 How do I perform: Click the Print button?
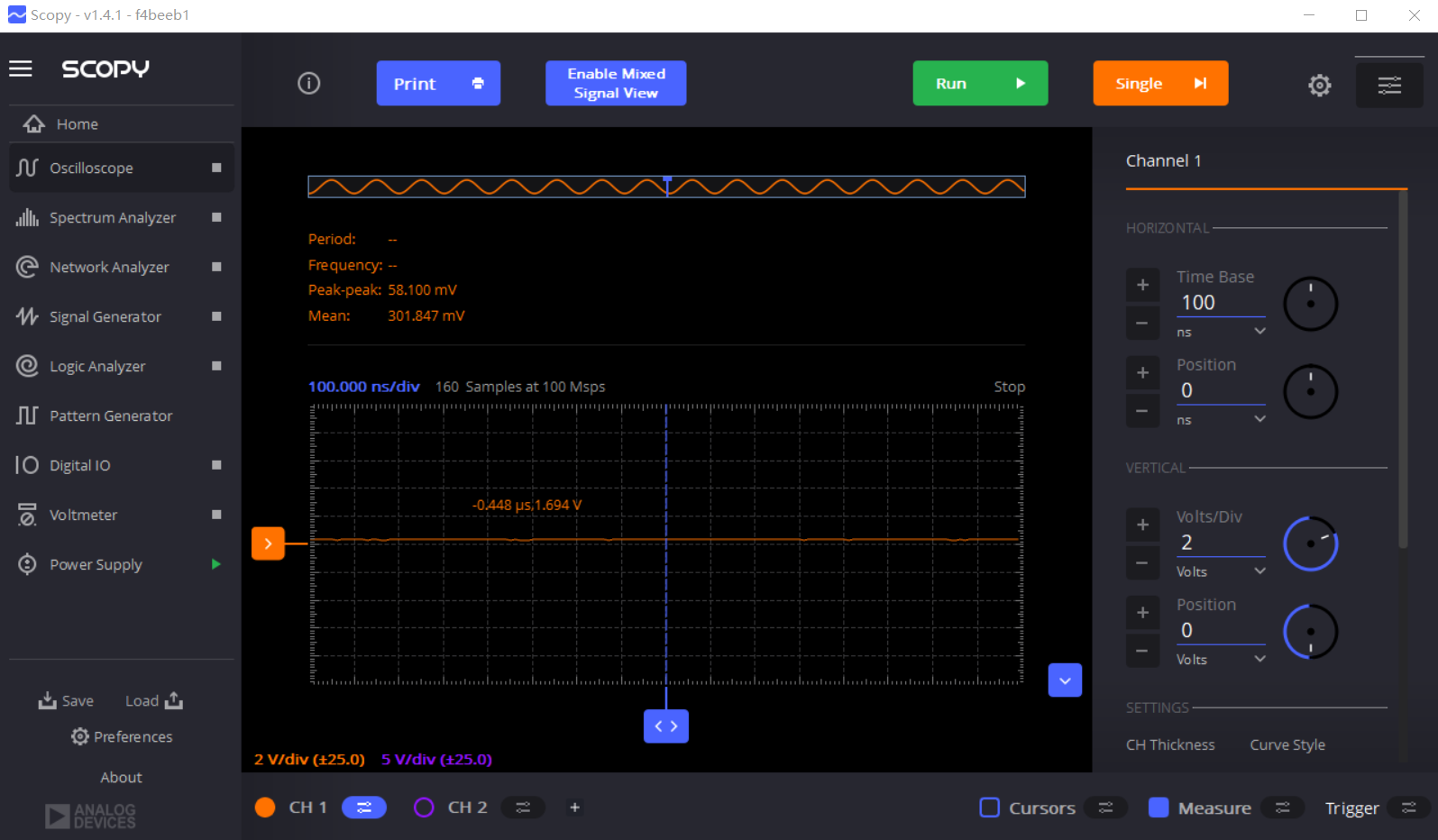(x=438, y=84)
